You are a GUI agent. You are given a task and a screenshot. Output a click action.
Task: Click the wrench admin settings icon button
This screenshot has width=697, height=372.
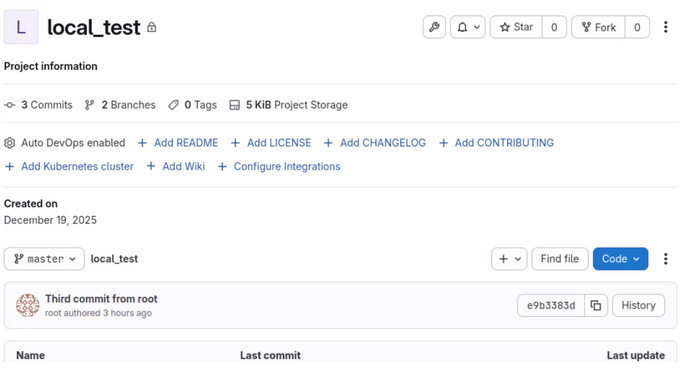pos(434,27)
